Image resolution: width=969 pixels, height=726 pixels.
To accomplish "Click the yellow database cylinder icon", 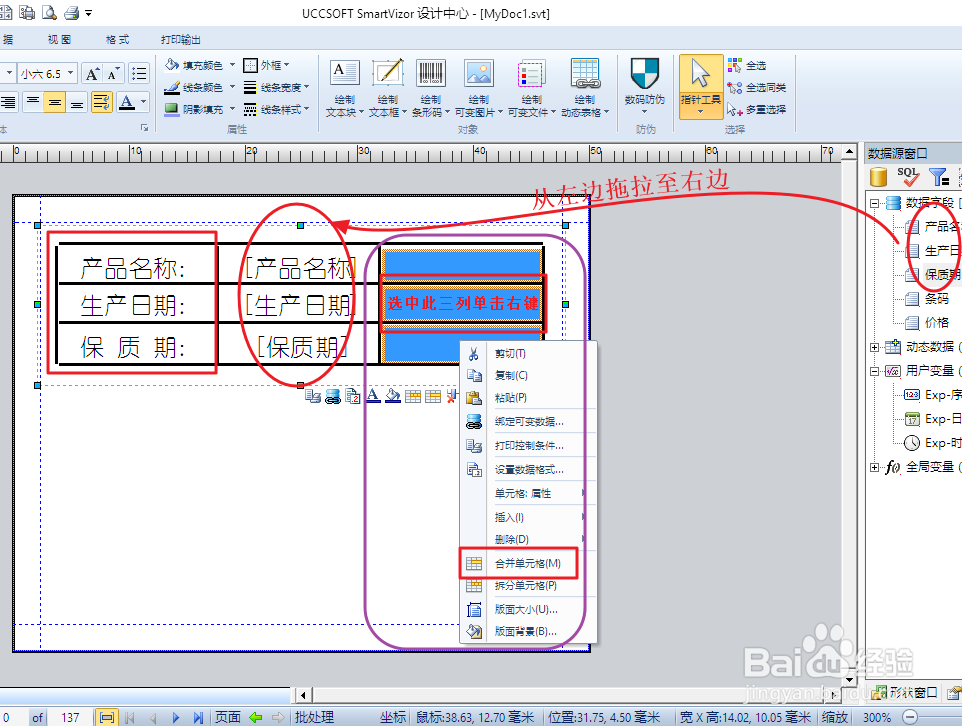I will pyautogui.click(x=878, y=177).
